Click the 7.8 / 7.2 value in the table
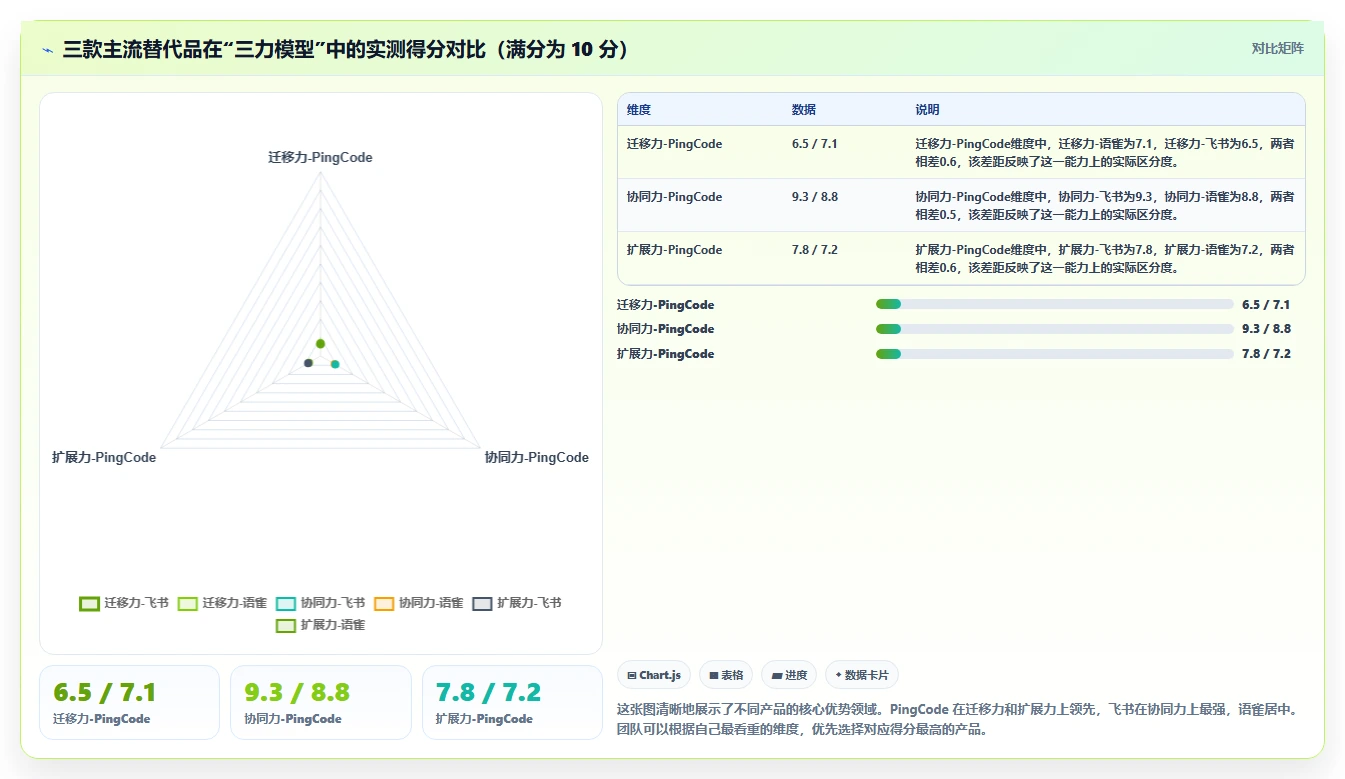This screenshot has height=779, width=1345. point(815,250)
